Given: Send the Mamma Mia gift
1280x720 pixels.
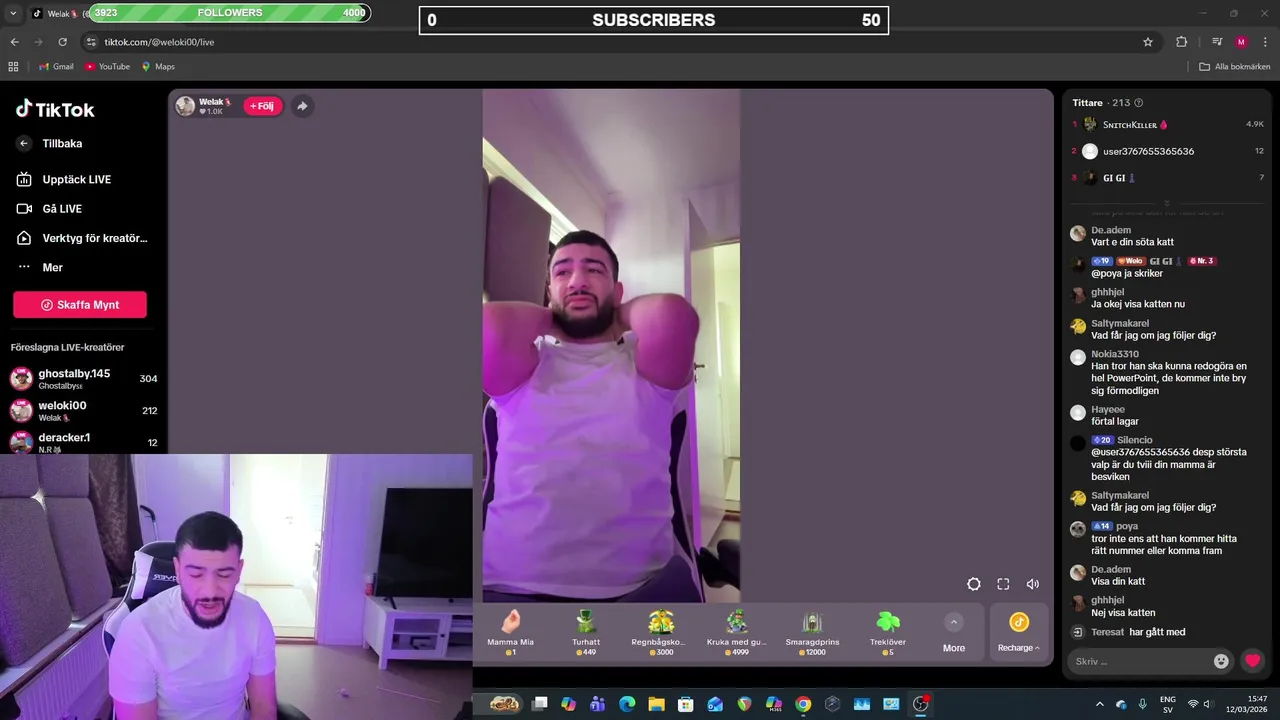Looking at the screenshot, I should pos(510,632).
